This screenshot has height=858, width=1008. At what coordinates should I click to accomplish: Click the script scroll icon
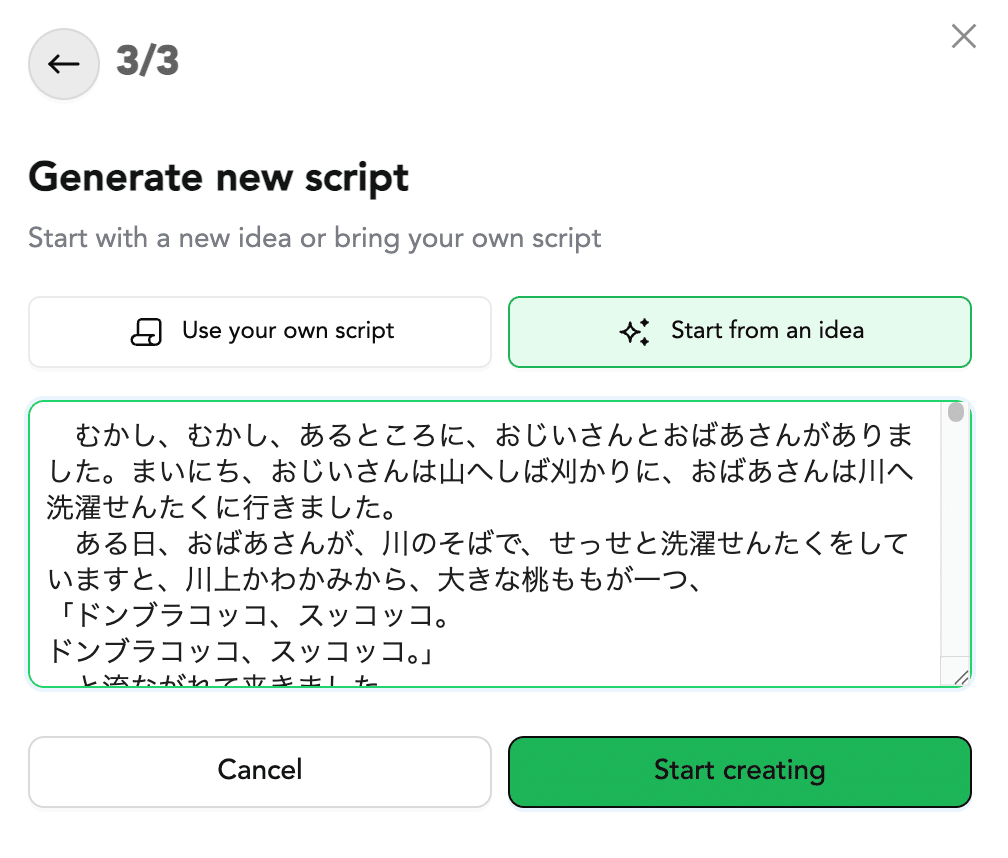[x=147, y=332]
